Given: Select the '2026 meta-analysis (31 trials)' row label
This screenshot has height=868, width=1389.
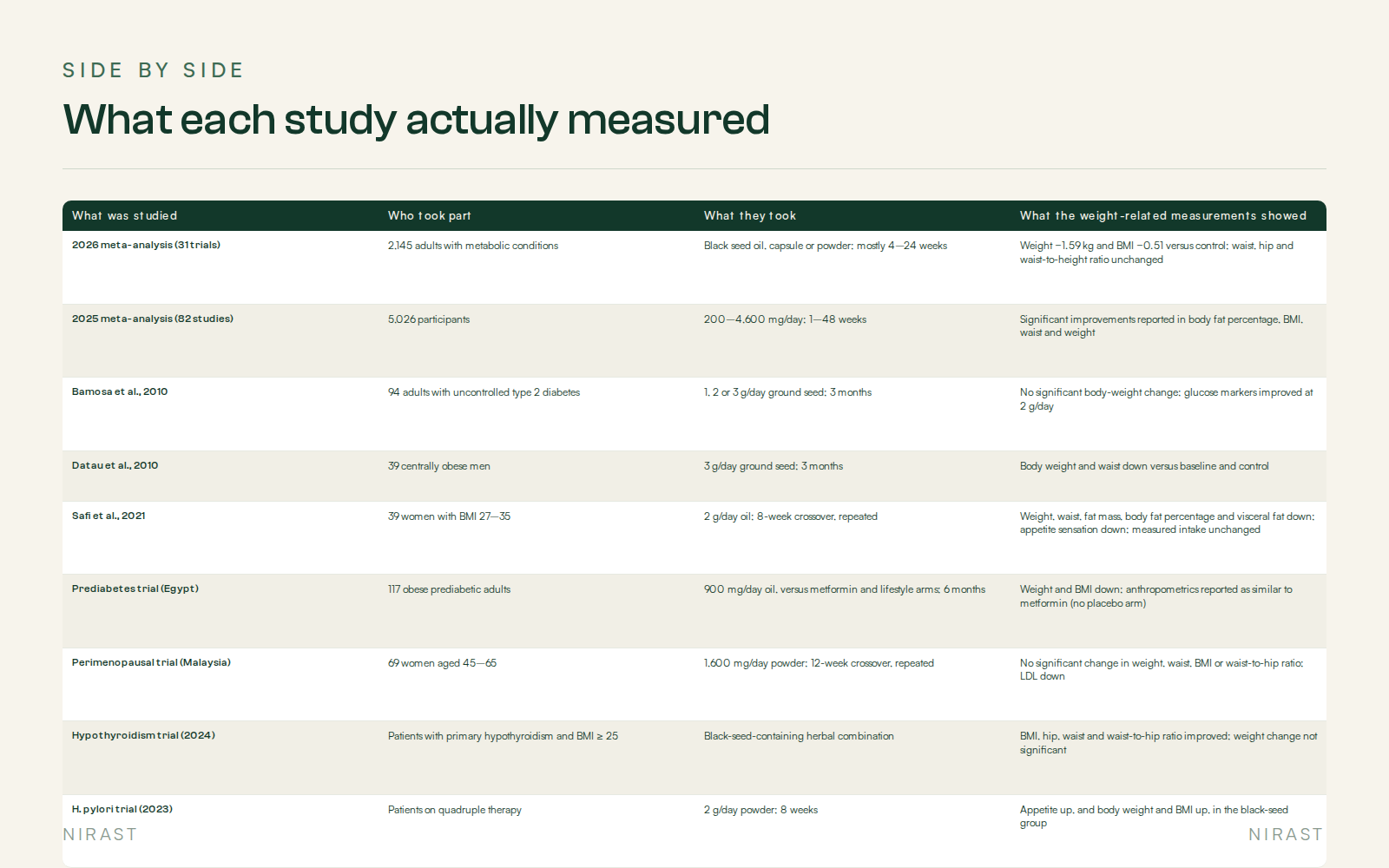Looking at the screenshot, I should coord(146,245).
